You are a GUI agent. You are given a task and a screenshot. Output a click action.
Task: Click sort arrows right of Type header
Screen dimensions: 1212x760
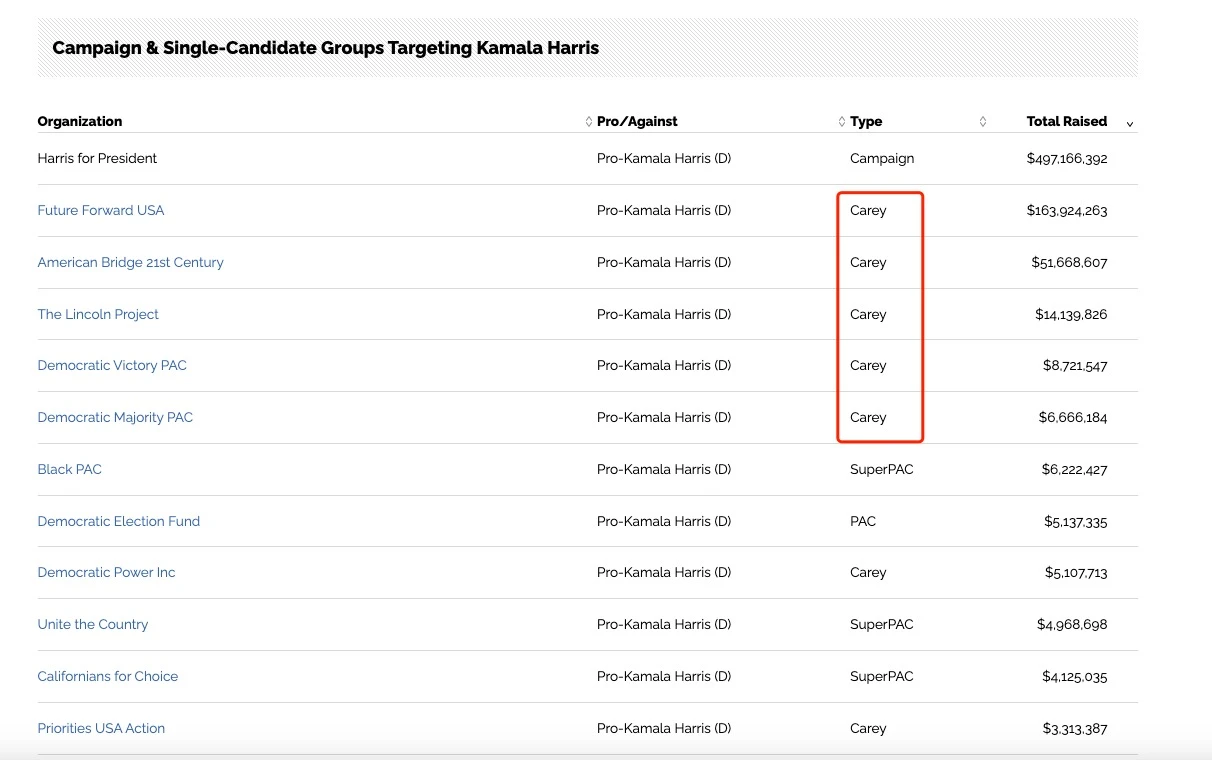tap(982, 122)
